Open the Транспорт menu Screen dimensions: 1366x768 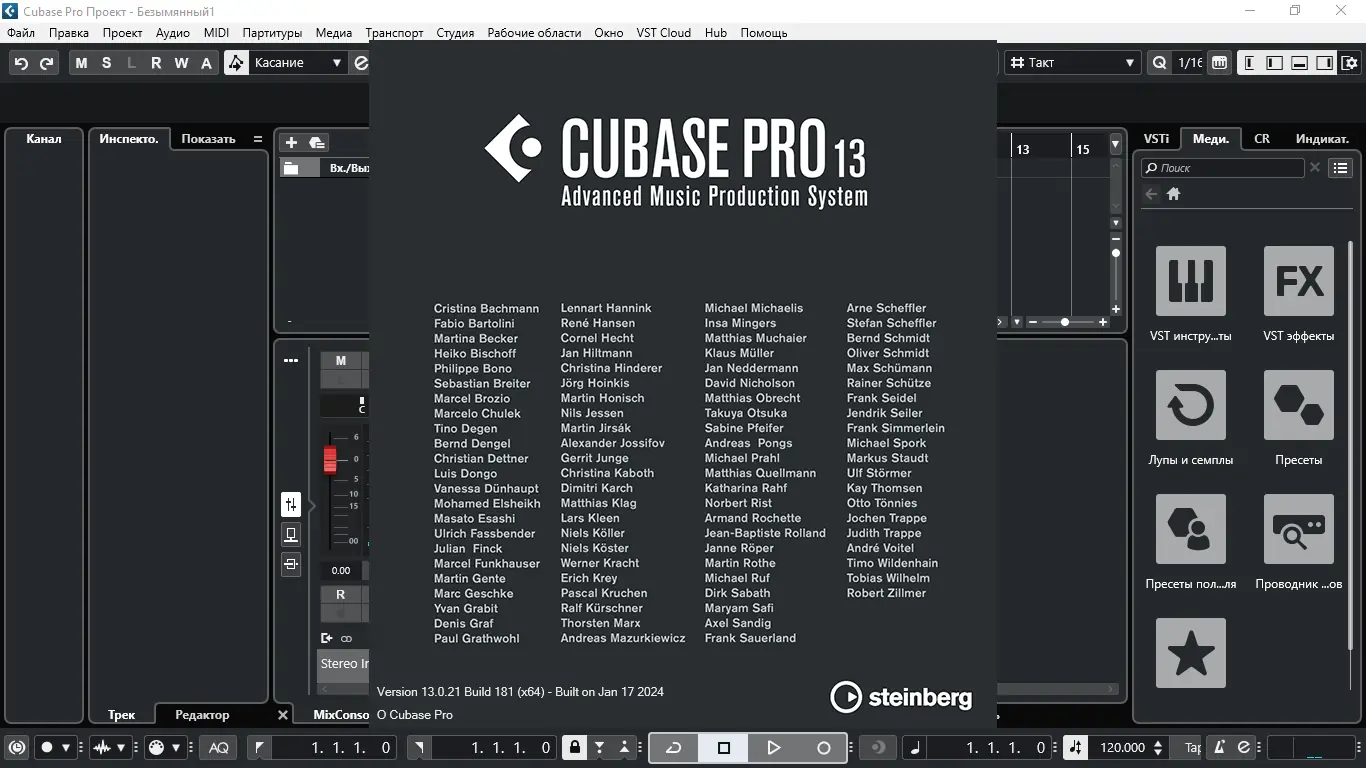[394, 33]
